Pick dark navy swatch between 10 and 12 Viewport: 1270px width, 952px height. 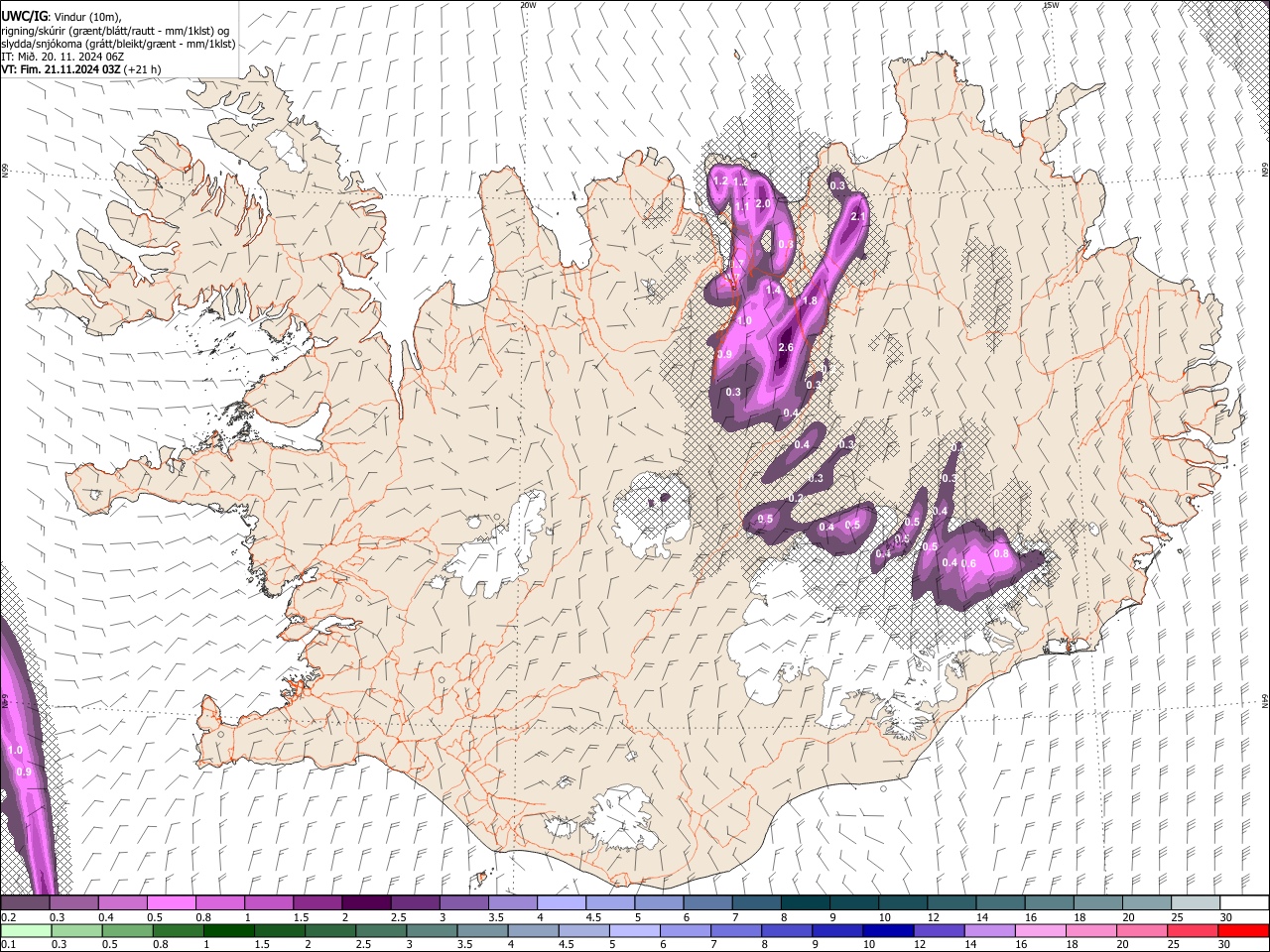coord(887,931)
